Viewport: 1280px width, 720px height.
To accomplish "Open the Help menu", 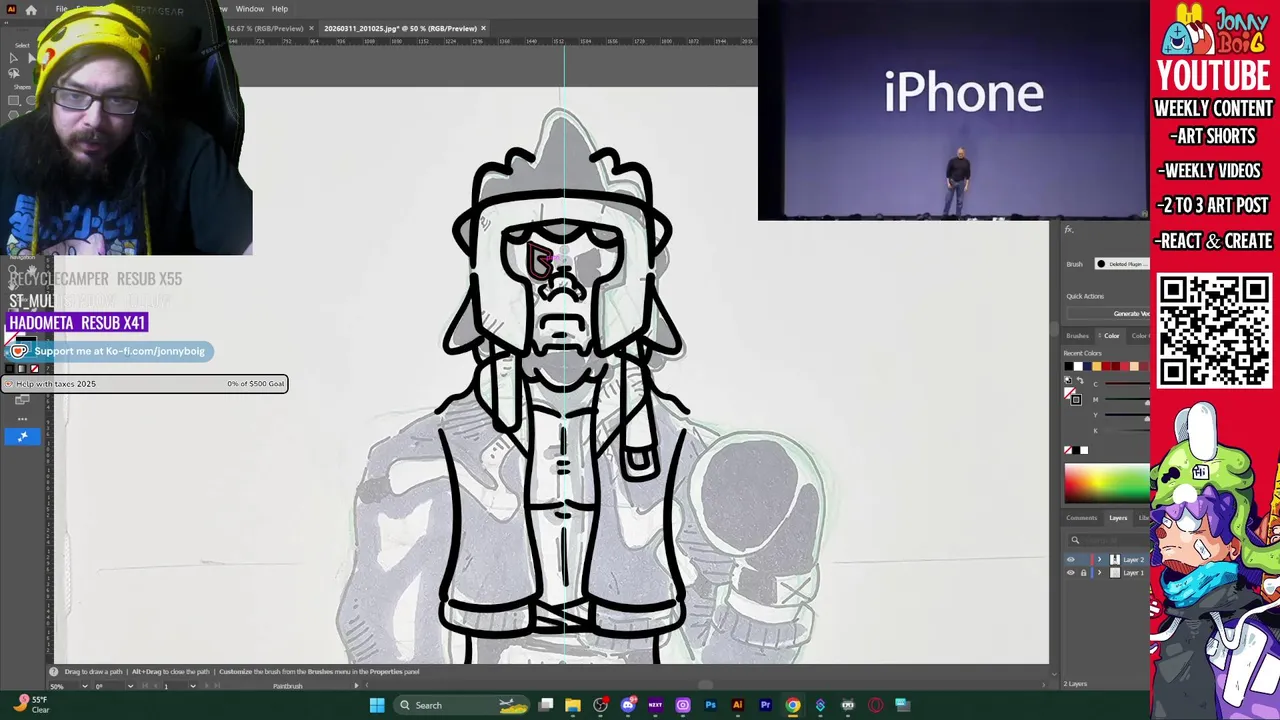I will pyautogui.click(x=280, y=9).
